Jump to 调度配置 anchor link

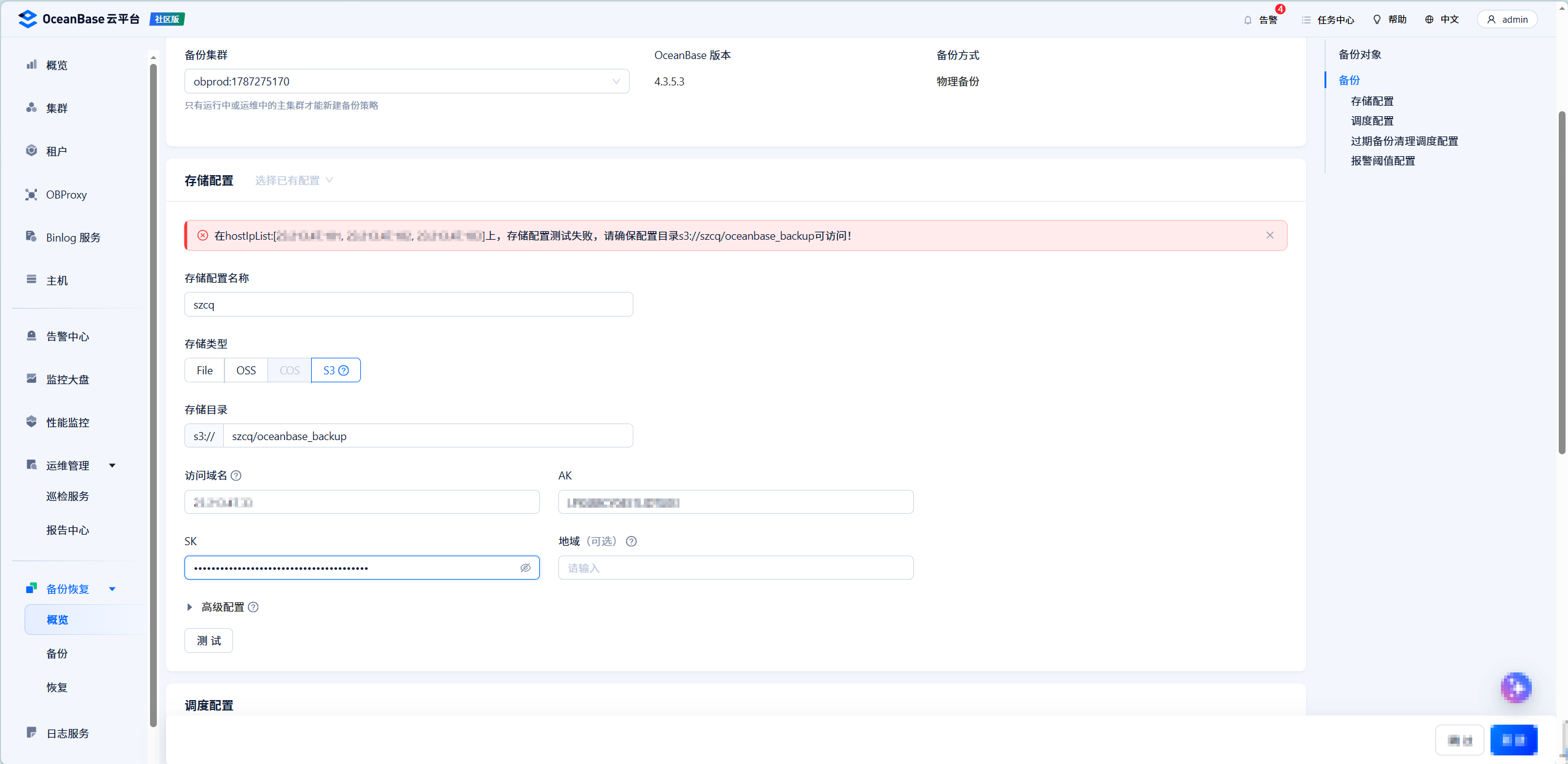pyautogui.click(x=1372, y=120)
